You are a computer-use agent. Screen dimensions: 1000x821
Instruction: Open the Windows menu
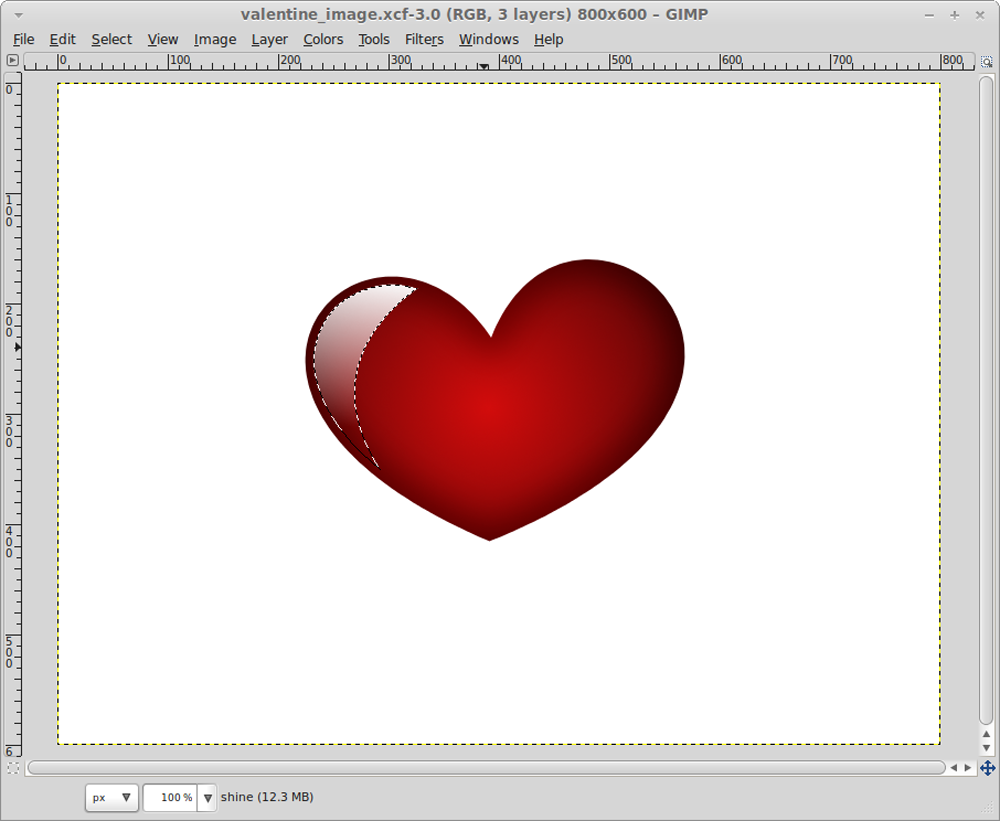click(x=488, y=39)
